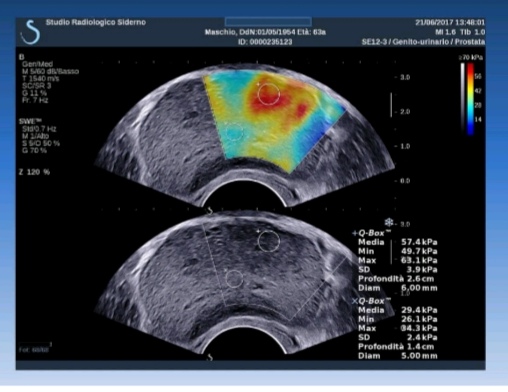Click the lower Q-Box circle on the lower B-mode image

(234, 279)
